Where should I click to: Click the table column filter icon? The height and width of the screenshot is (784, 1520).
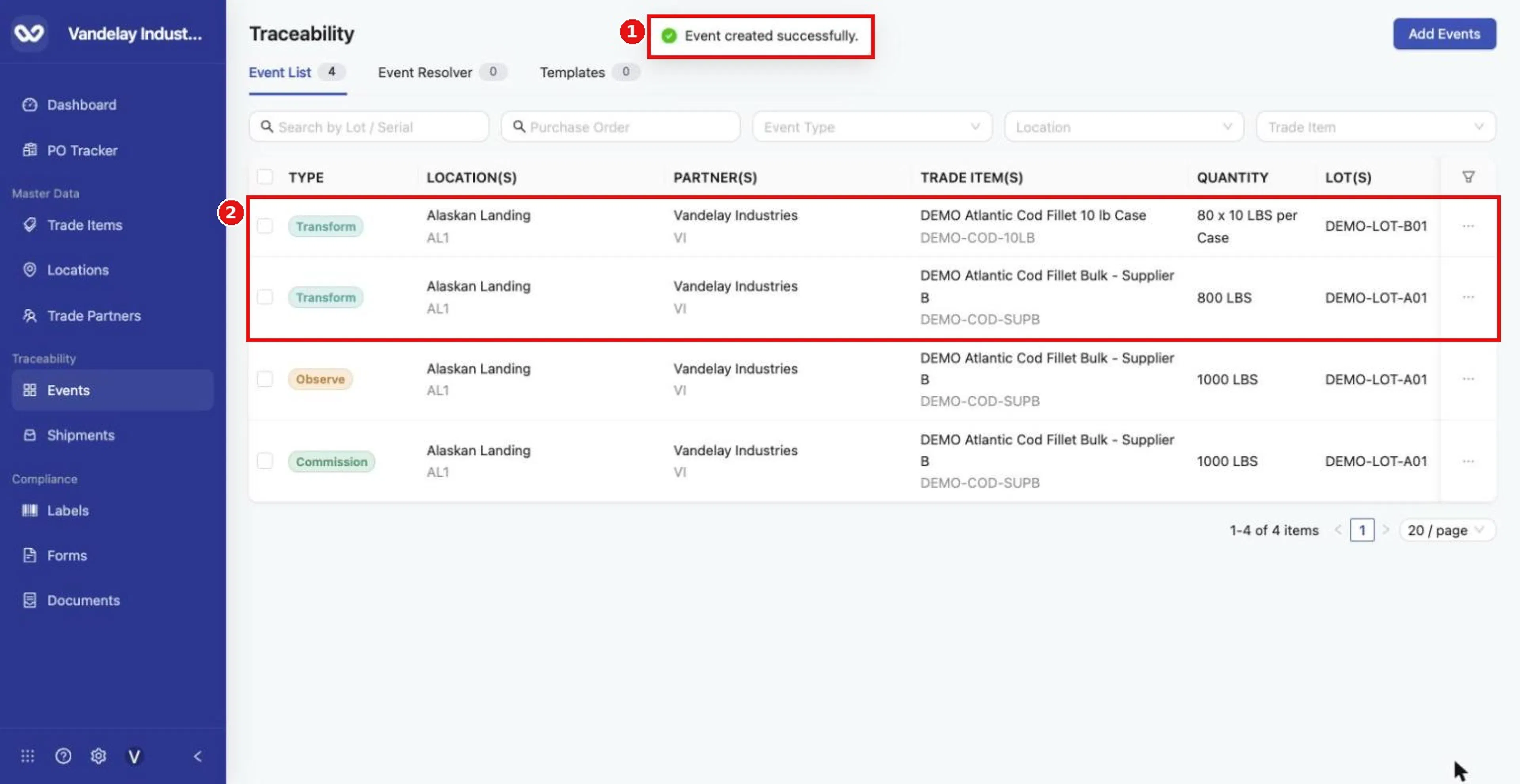[1468, 177]
